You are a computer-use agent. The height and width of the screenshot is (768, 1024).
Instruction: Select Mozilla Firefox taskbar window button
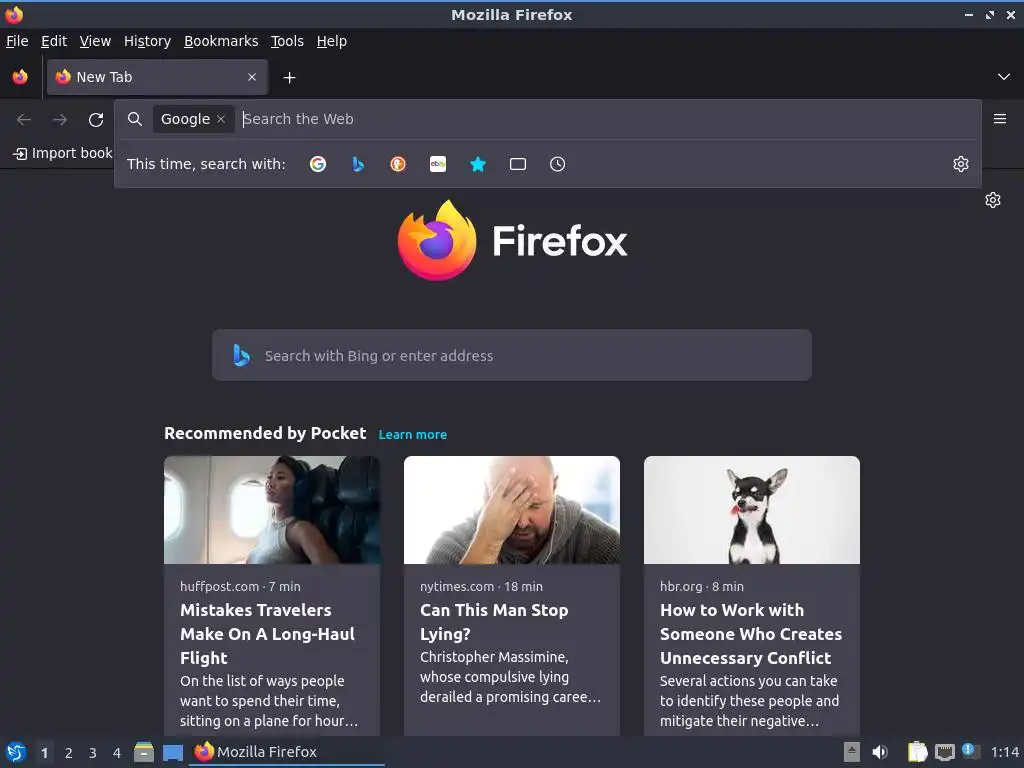tap(287, 752)
